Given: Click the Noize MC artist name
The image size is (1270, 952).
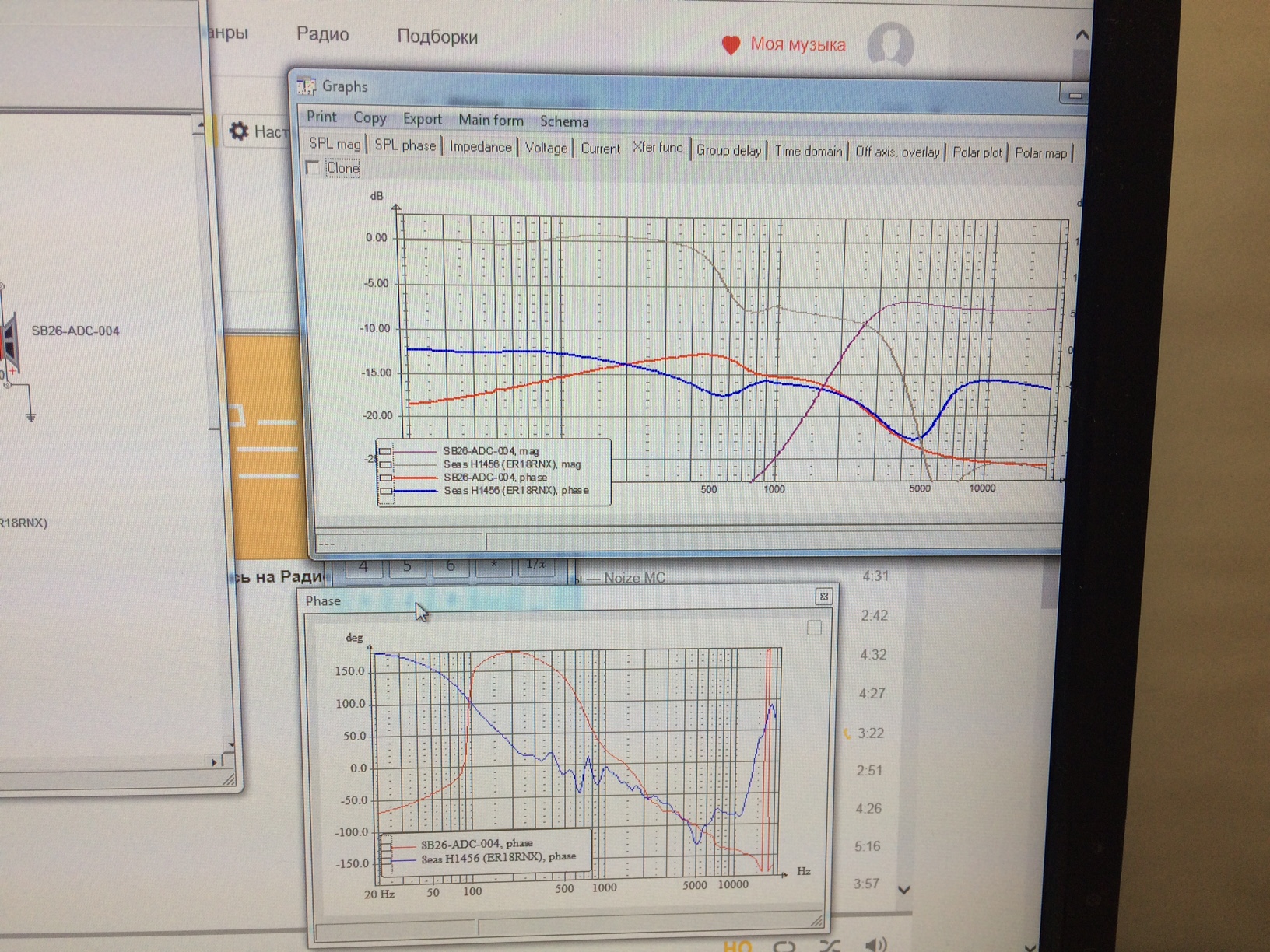Looking at the screenshot, I should coord(635,578).
